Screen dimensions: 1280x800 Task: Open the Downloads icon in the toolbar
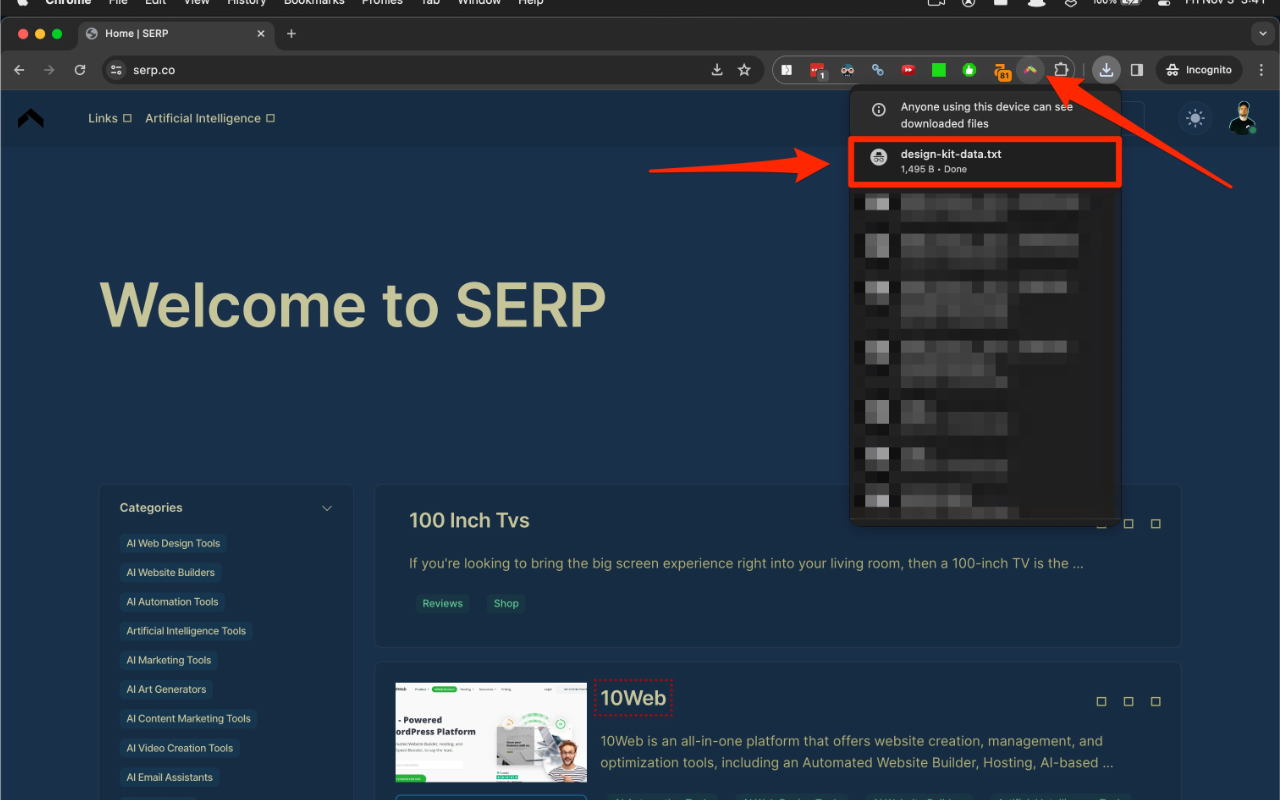pyautogui.click(x=1106, y=70)
